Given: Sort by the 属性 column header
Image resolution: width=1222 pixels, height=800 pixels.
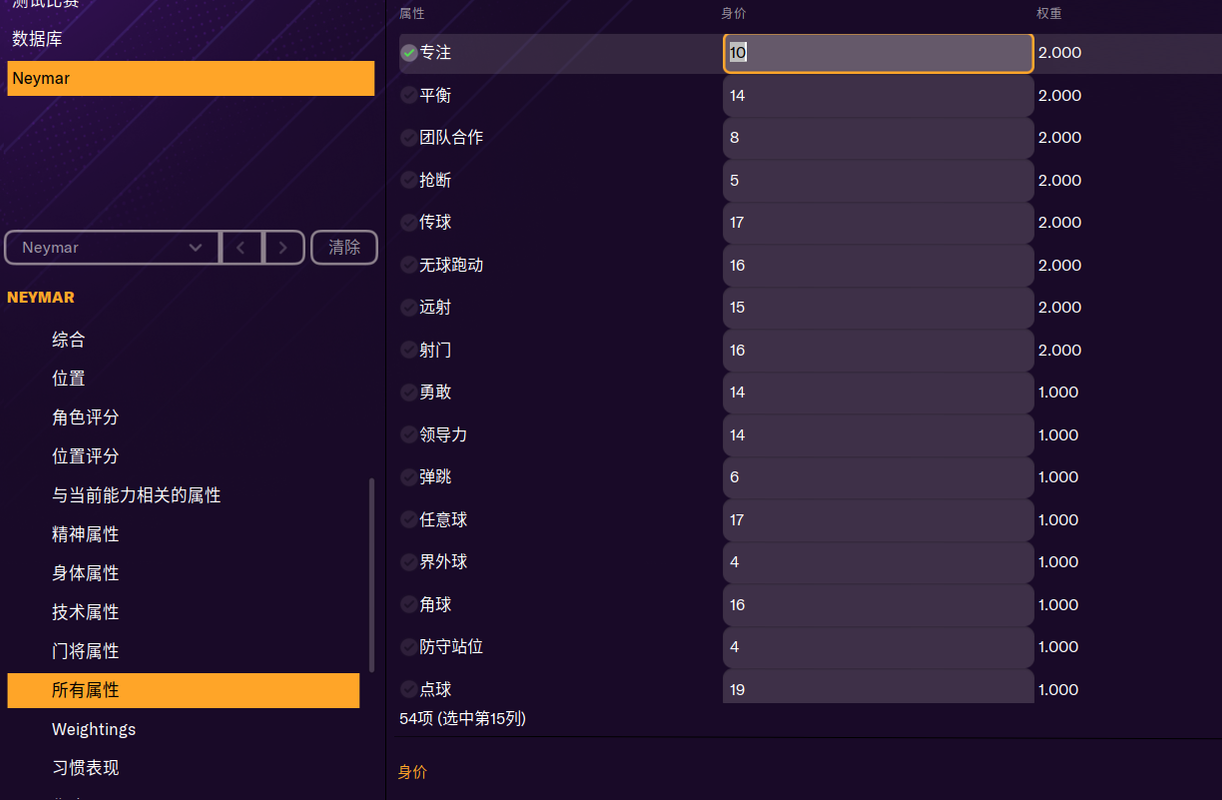Looking at the screenshot, I should [x=412, y=14].
